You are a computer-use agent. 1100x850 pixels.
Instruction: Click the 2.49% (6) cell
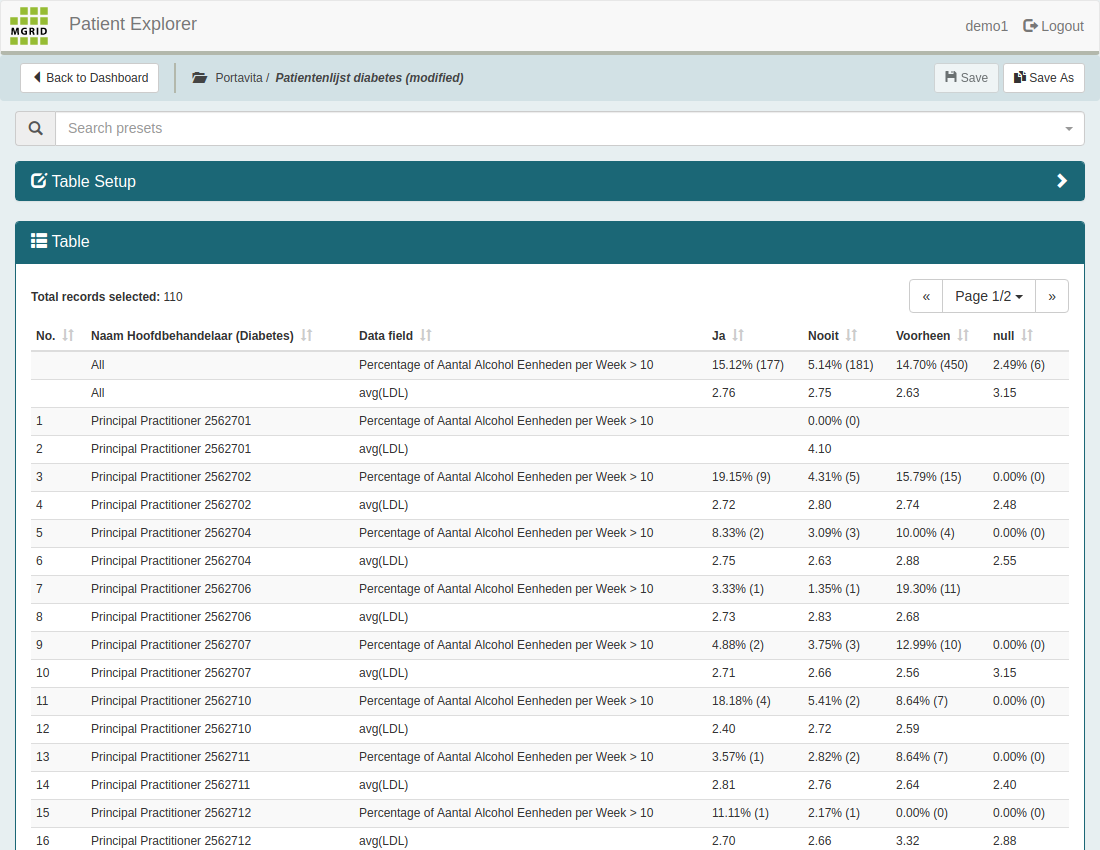coord(1019,365)
